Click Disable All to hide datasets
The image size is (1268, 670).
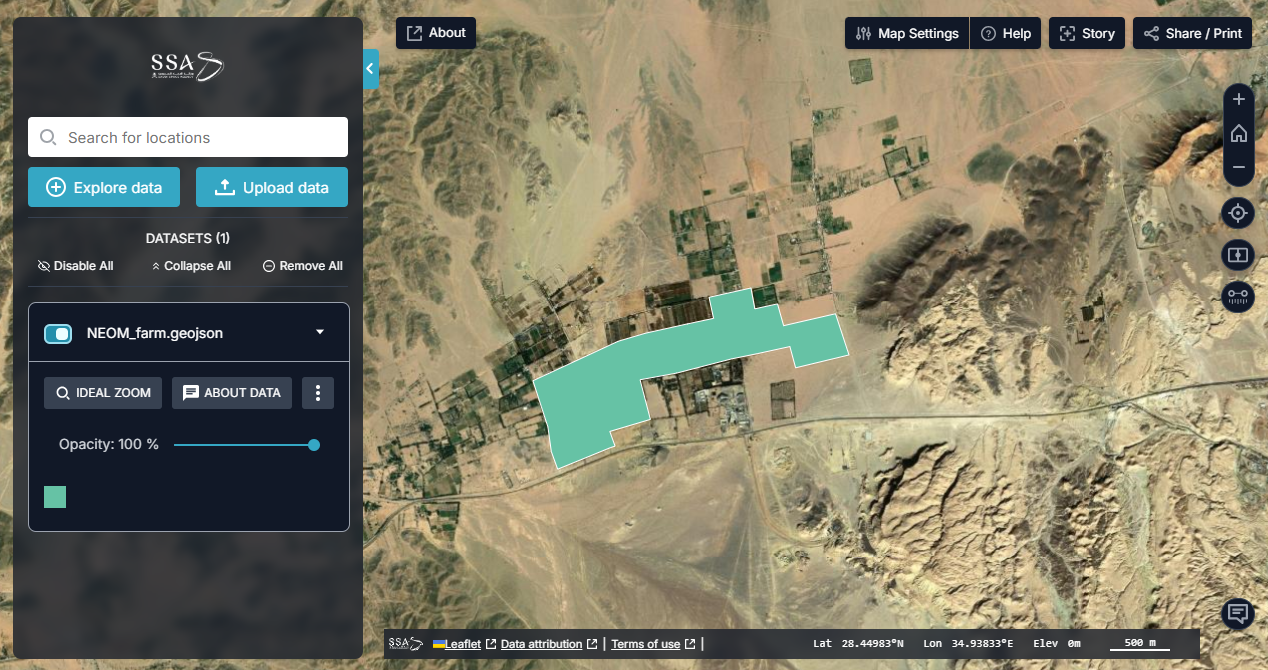point(75,265)
